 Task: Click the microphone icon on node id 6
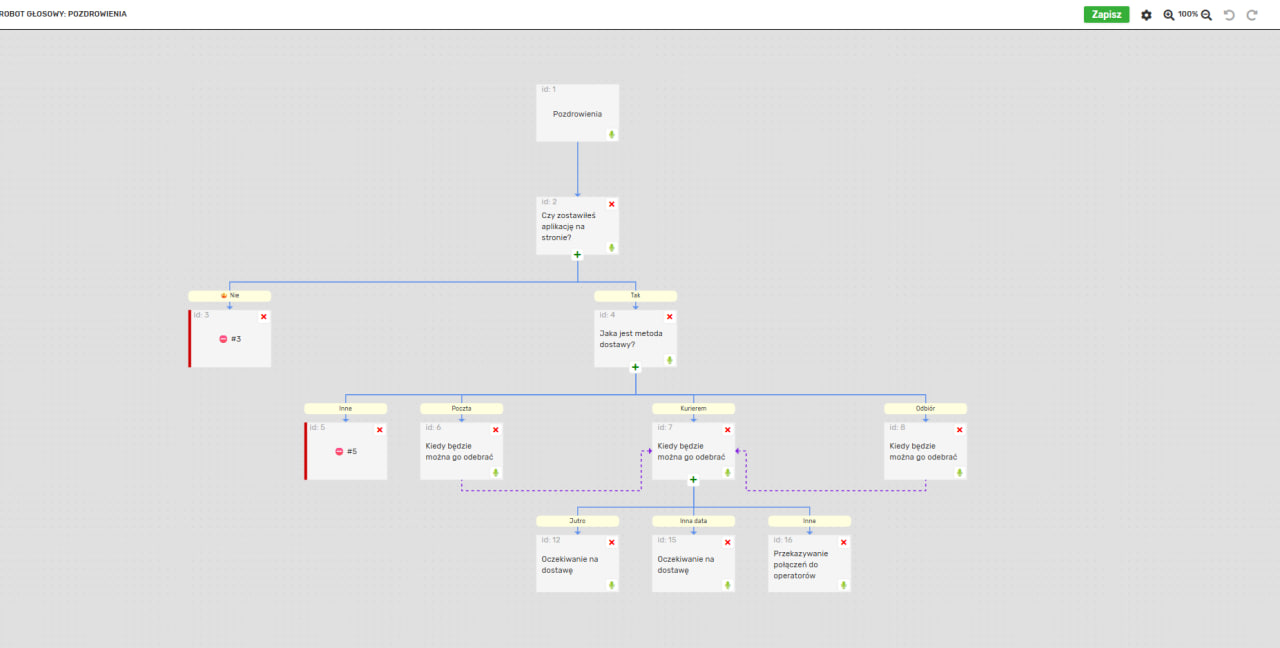pos(495,472)
